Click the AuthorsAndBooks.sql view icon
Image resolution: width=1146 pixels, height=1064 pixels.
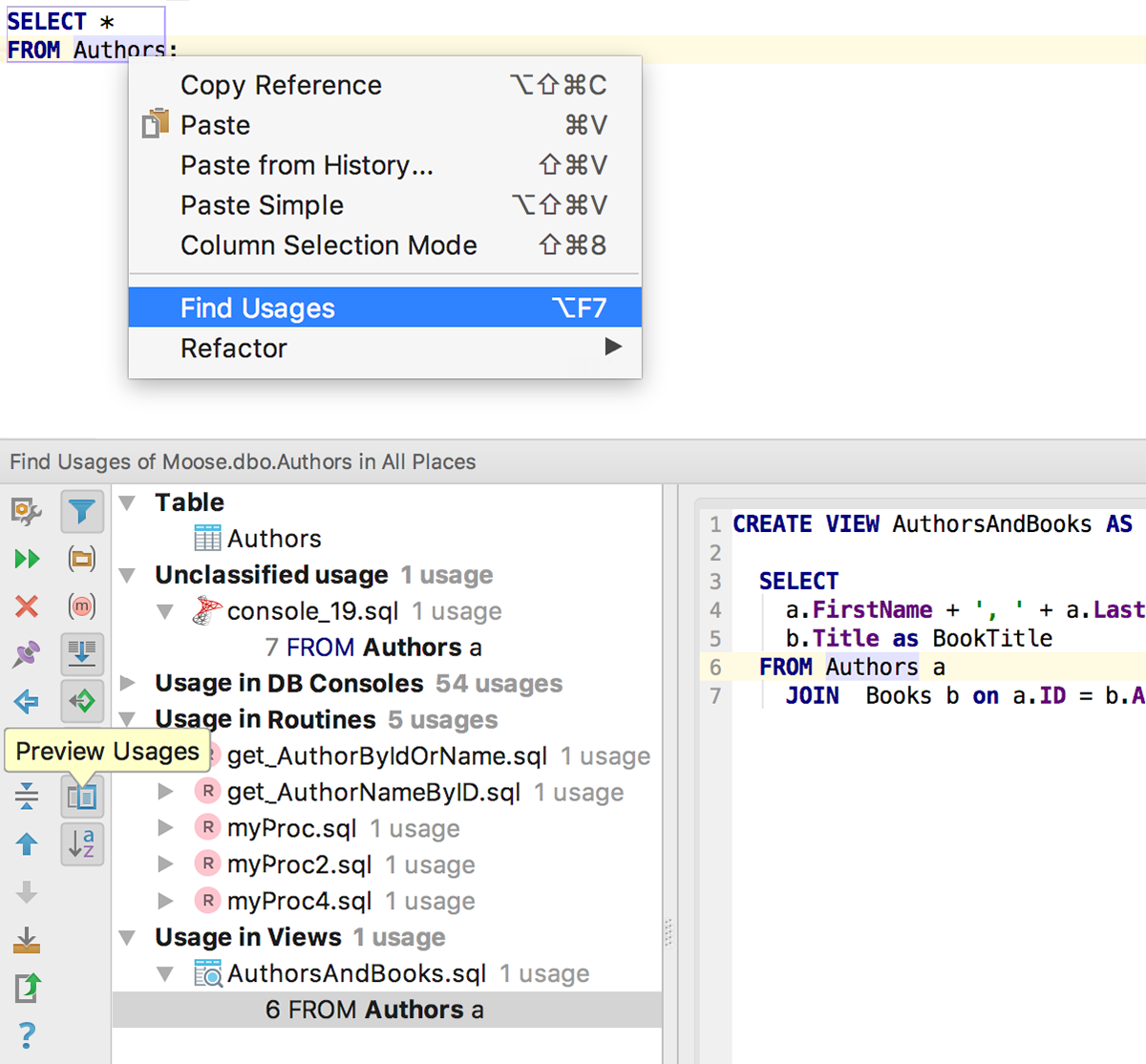[207, 973]
